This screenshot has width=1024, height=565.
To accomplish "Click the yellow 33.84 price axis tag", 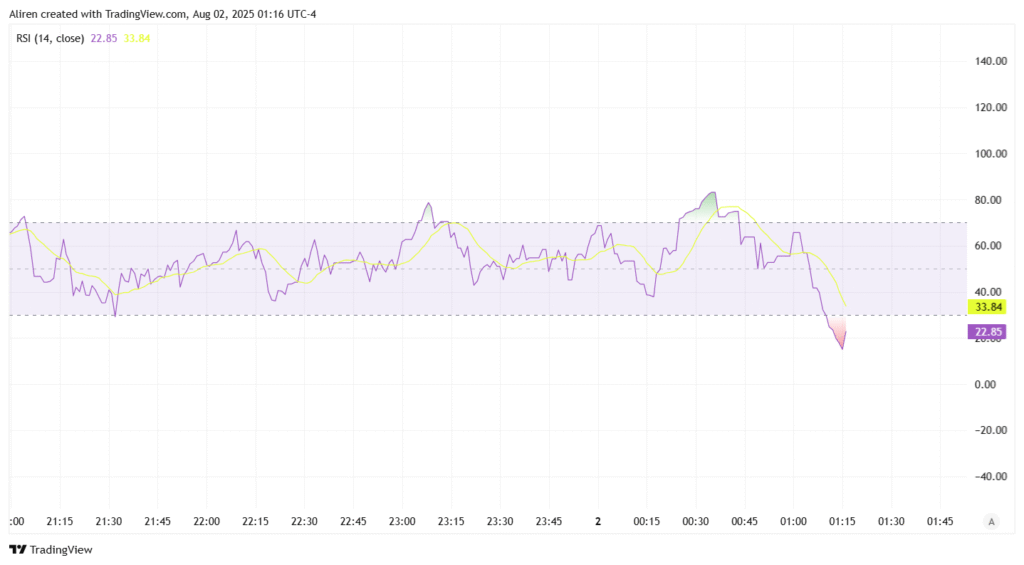I will point(987,307).
